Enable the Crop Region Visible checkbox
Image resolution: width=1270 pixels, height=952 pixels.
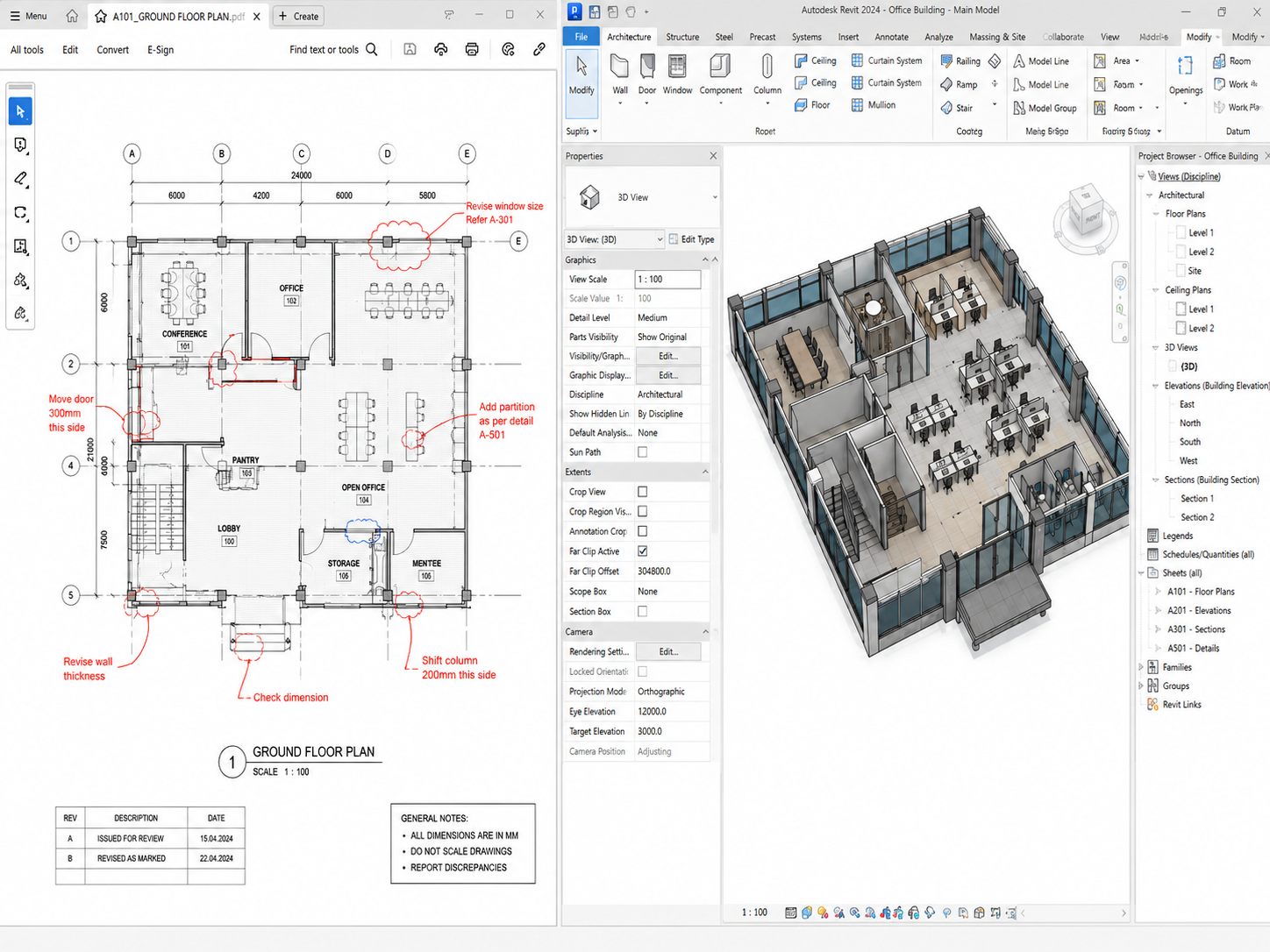click(642, 511)
